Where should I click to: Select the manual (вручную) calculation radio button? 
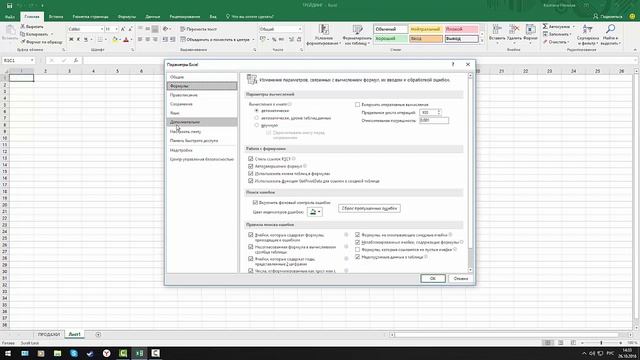(257, 125)
